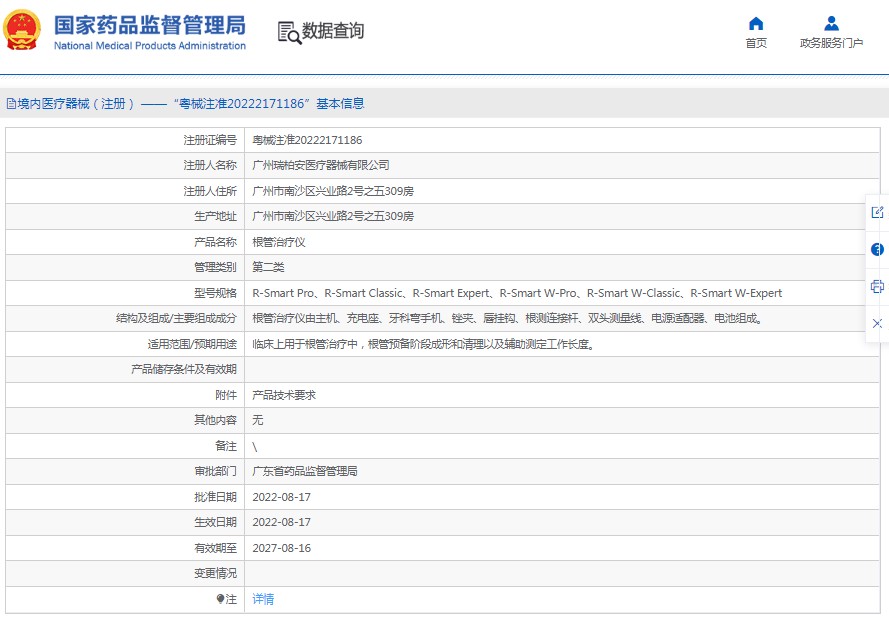Click 广州瑞柏安医疗器械有限公司 registrant name
Viewport: 889px width, 621px height.
[321, 165]
